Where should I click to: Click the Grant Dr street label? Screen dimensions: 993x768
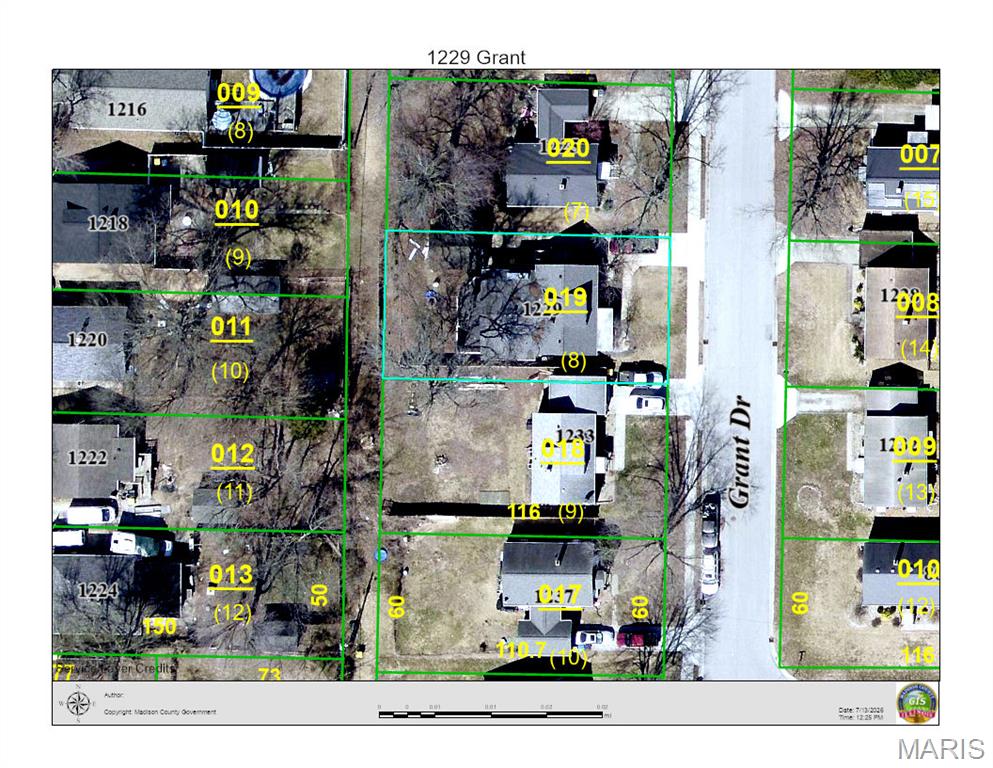pos(740,451)
